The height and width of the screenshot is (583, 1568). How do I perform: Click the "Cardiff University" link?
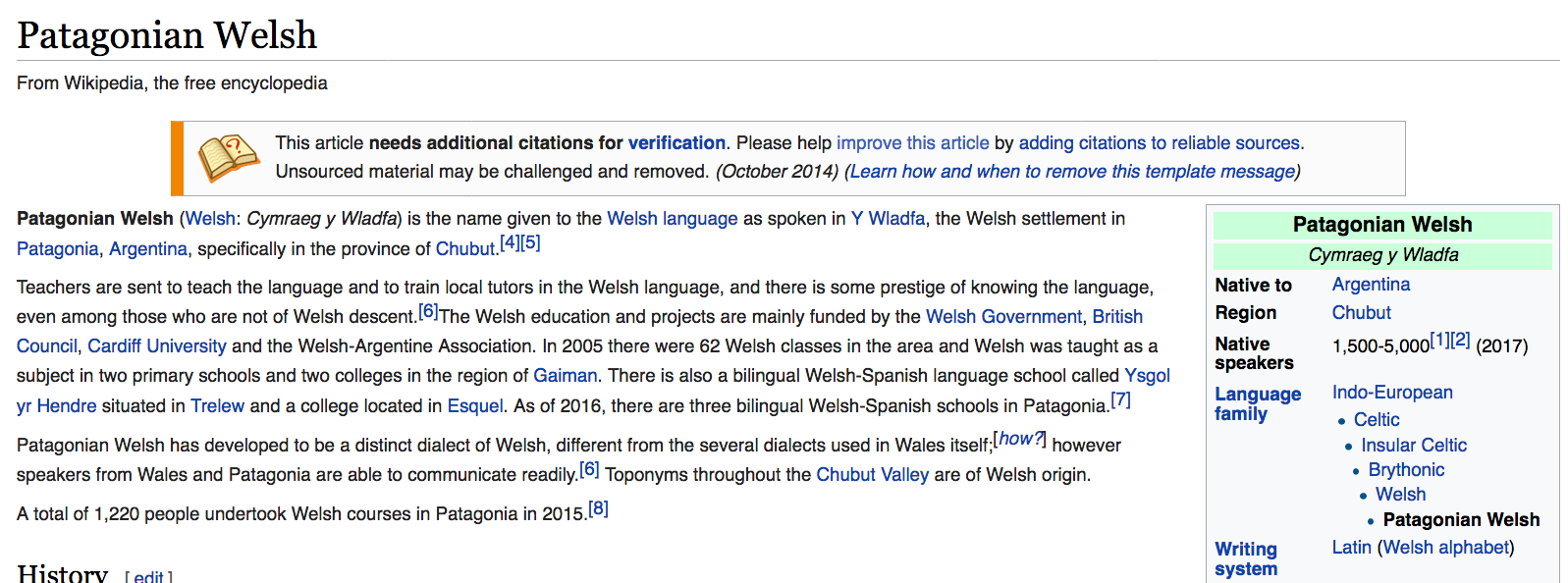[x=157, y=346]
